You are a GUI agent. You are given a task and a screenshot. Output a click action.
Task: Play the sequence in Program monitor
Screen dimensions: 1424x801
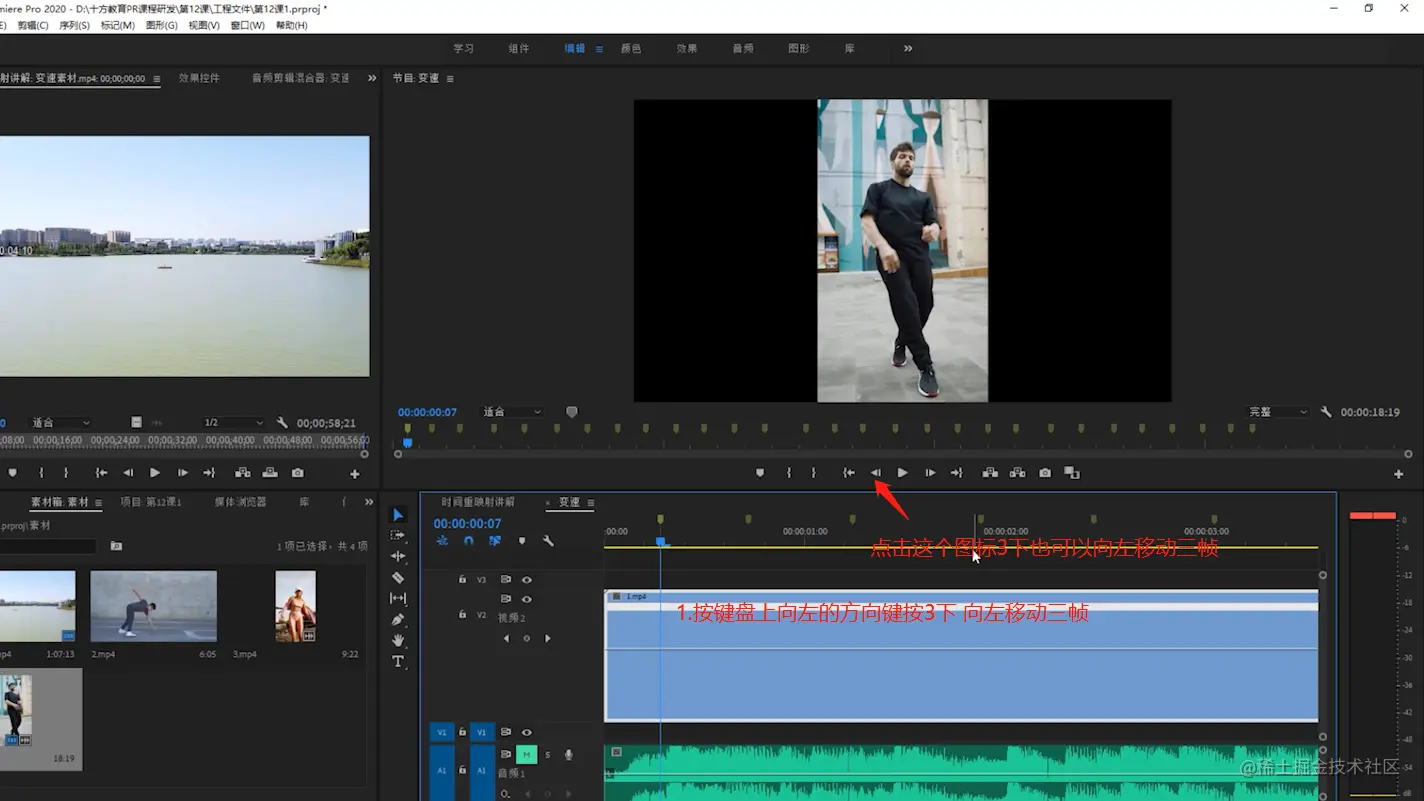click(x=902, y=473)
